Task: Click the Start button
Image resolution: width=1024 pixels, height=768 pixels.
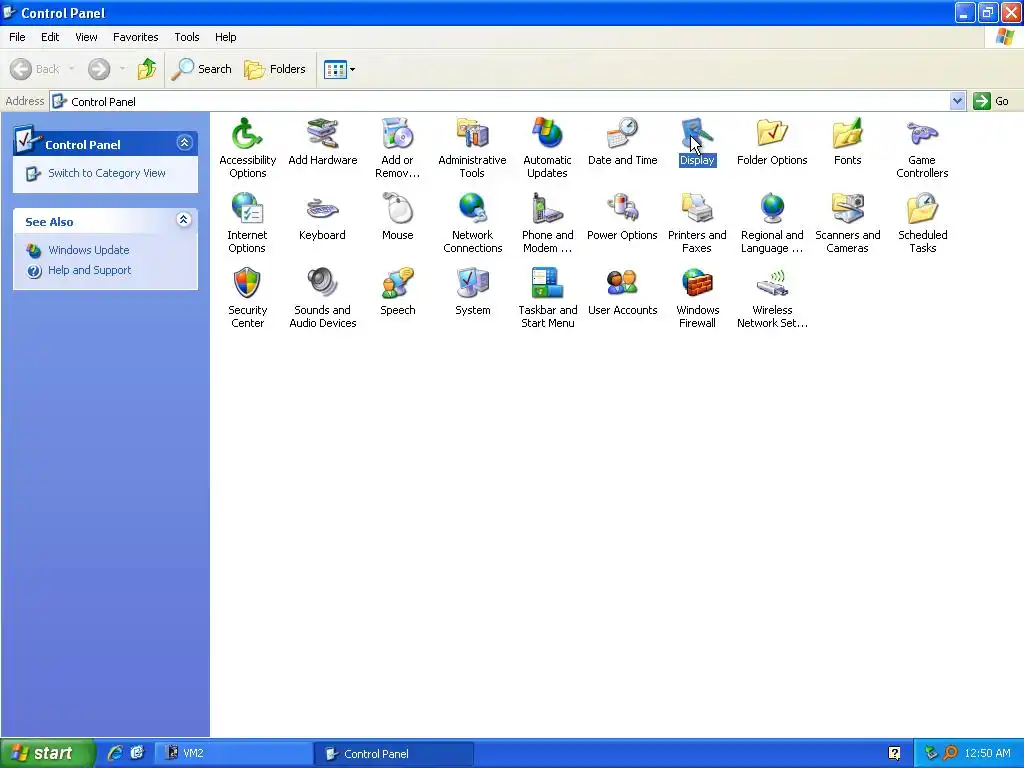Action: click(x=47, y=753)
